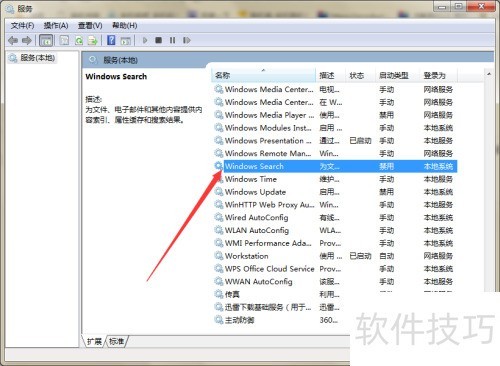The image size is (500, 366).
Task: Sort by the 登录为 column header
Action: point(438,75)
